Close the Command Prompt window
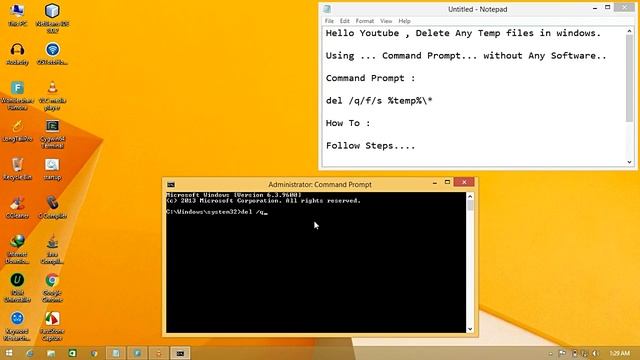 coord(464,182)
